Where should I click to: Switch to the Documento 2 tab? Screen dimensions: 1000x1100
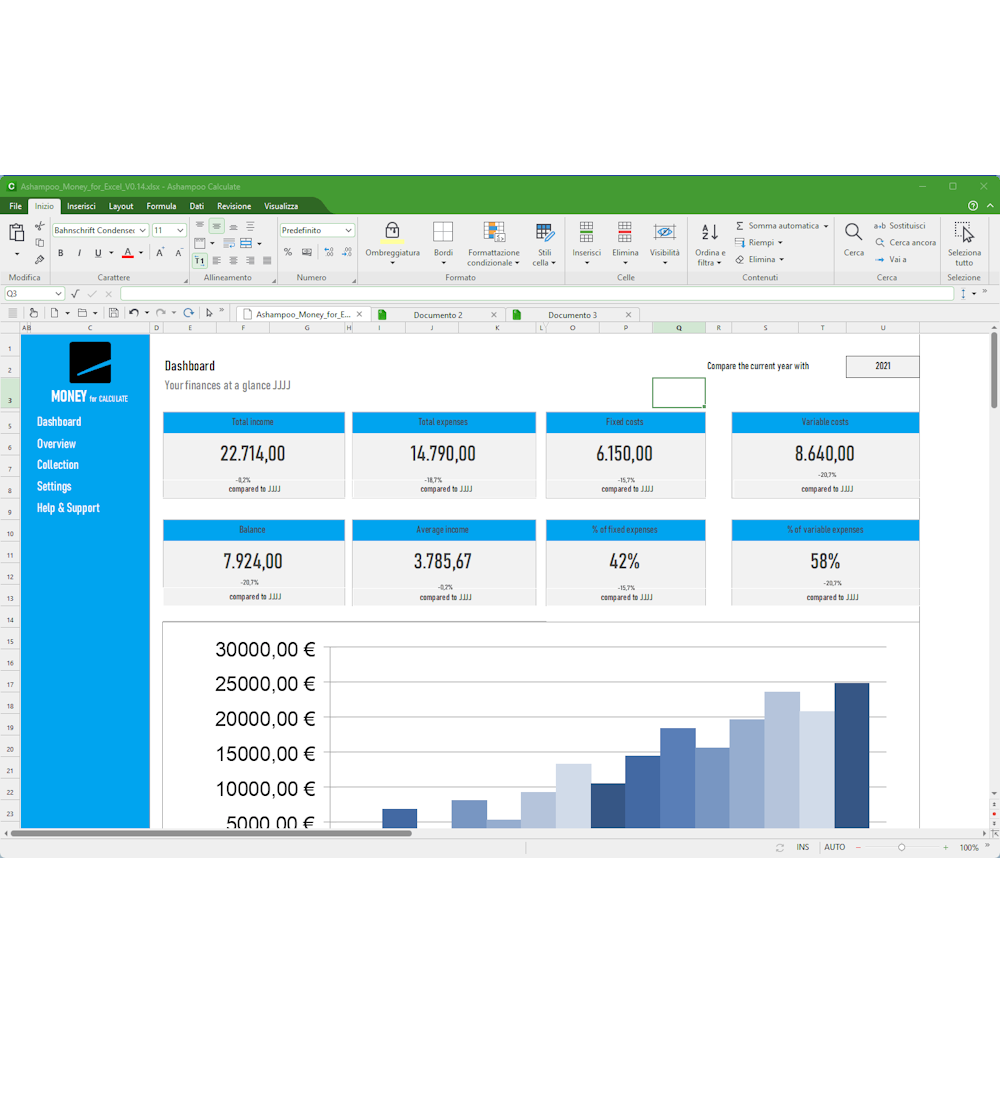tap(437, 315)
